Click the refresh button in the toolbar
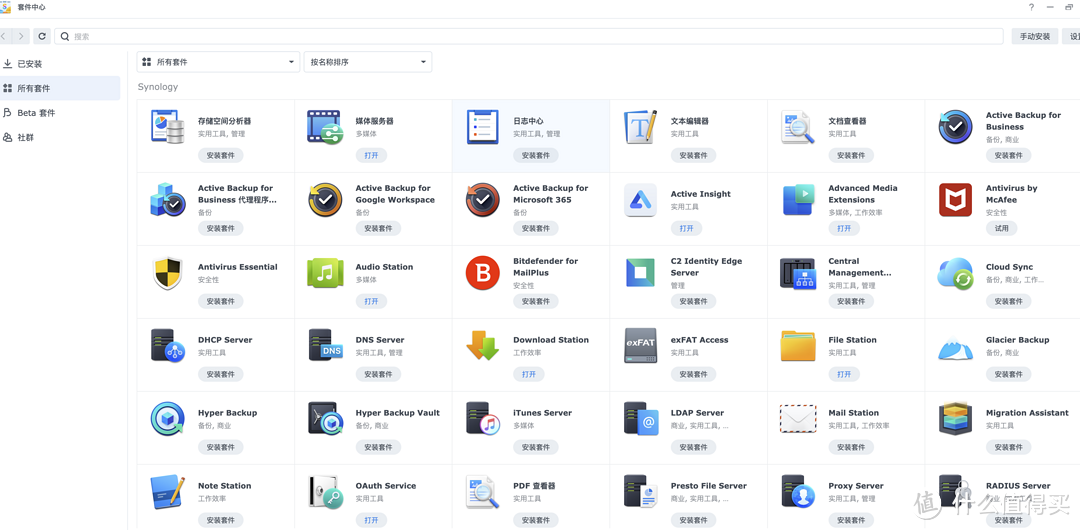 point(43,37)
